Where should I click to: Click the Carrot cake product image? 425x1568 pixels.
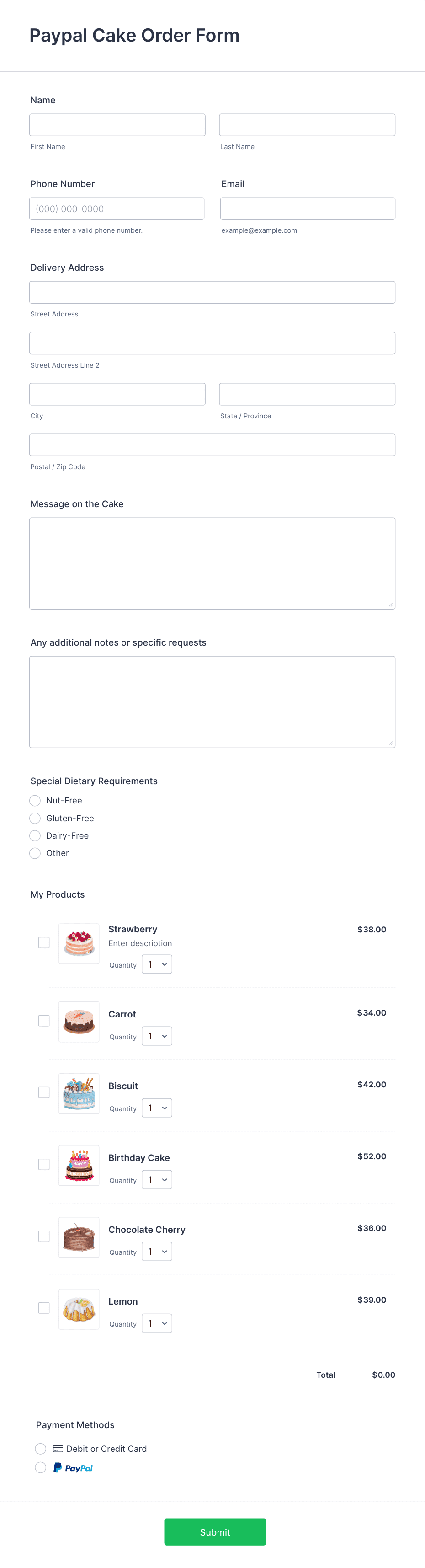point(79,1022)
